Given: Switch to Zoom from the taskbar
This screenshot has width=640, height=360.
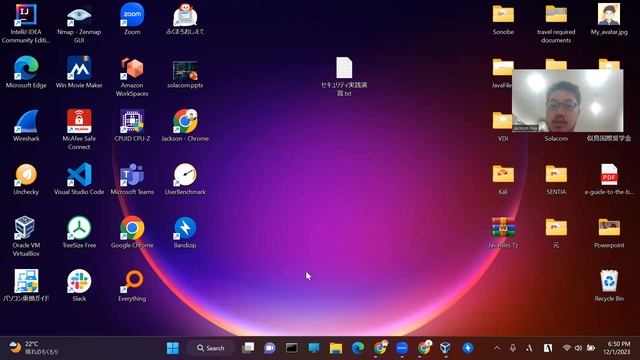Looking at the screenshot, I should 402,348.
